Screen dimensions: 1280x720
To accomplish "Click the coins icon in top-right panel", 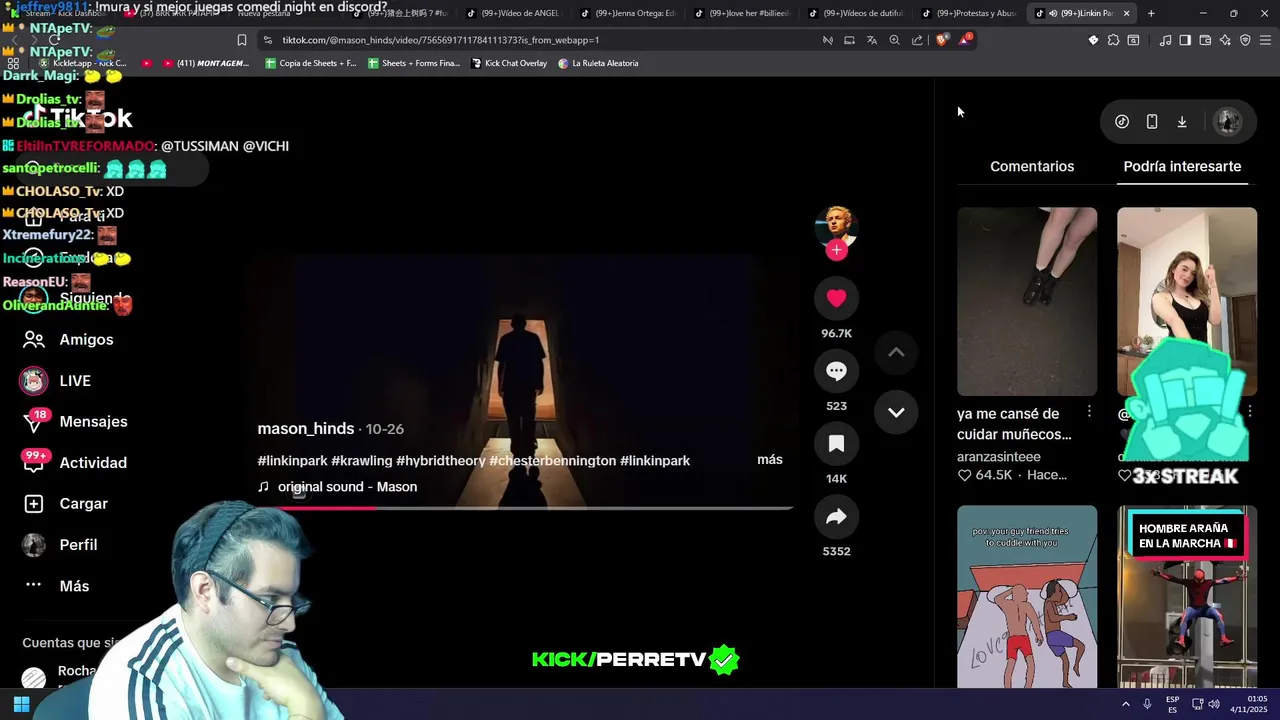I will pos(1122,121).
